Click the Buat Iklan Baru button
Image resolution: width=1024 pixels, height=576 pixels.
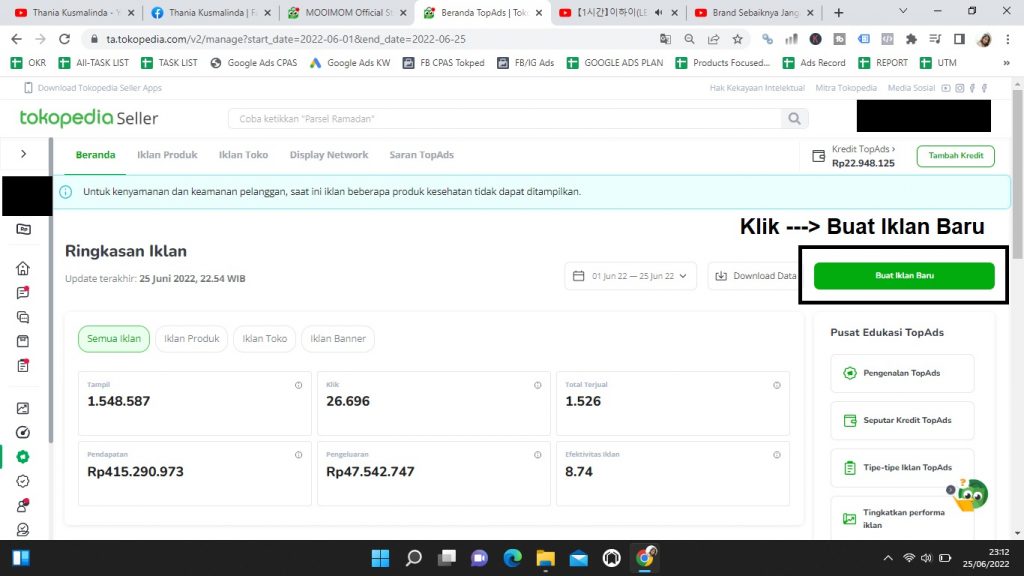[904, 276]
